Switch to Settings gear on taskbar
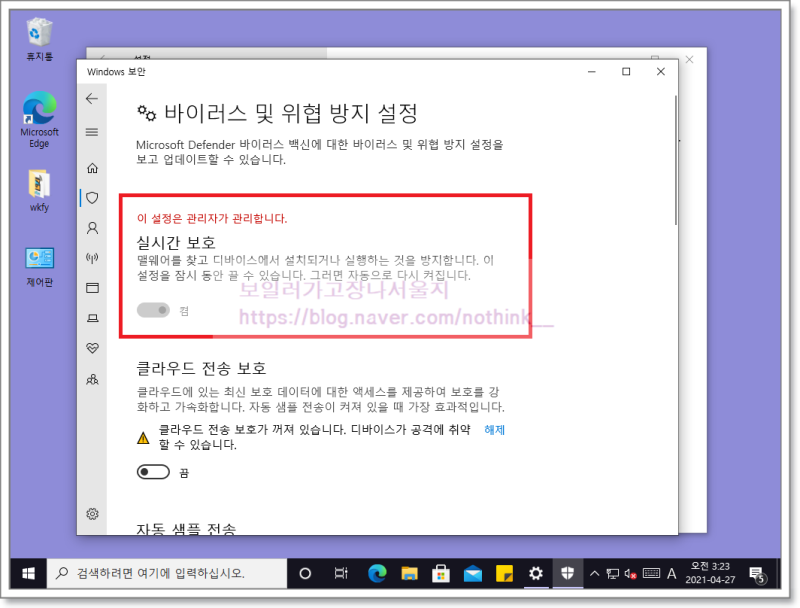This screenshot has height=608, width=800. tap(536, 574)
